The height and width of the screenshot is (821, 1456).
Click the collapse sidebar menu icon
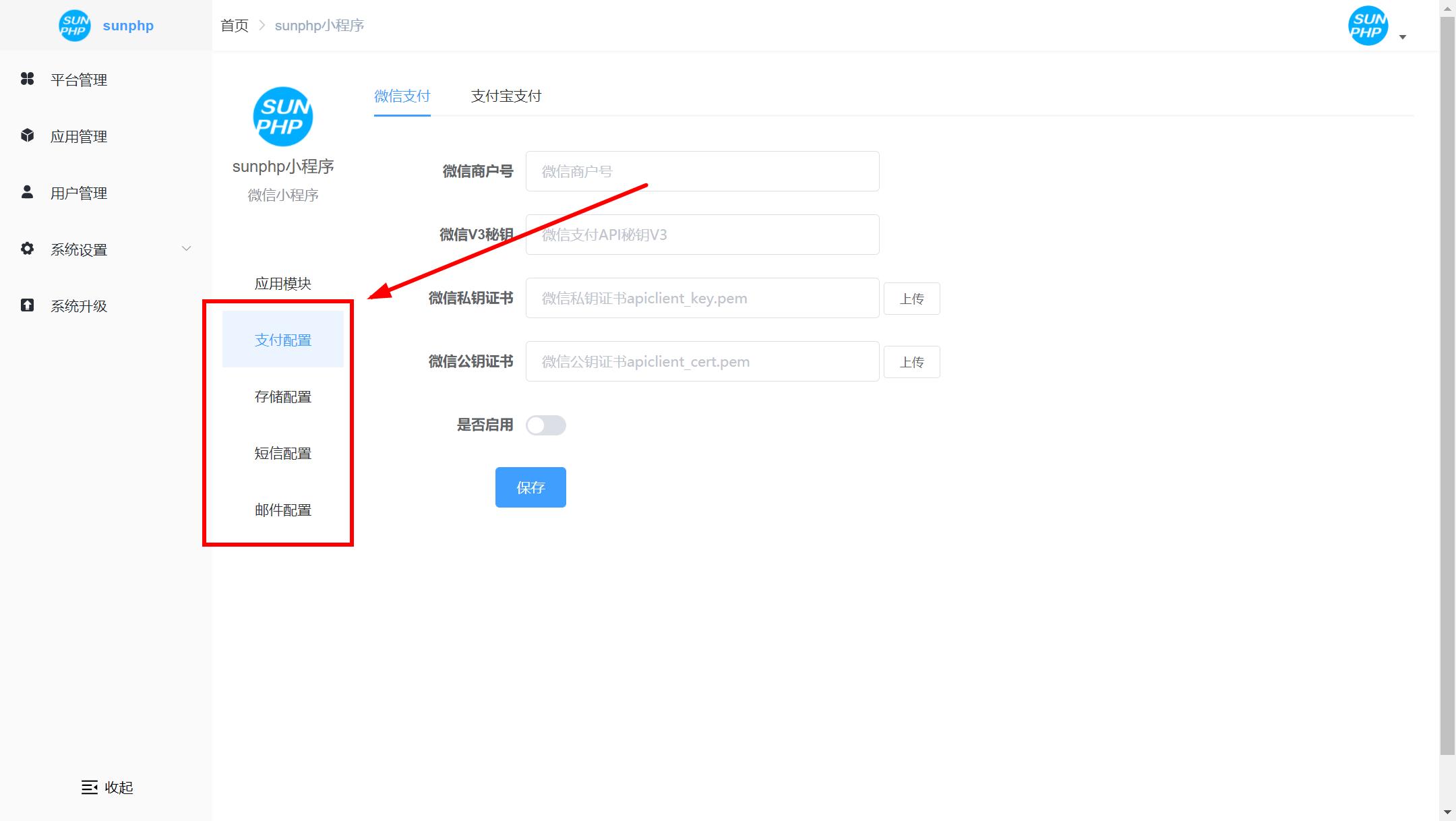point(89,787)
